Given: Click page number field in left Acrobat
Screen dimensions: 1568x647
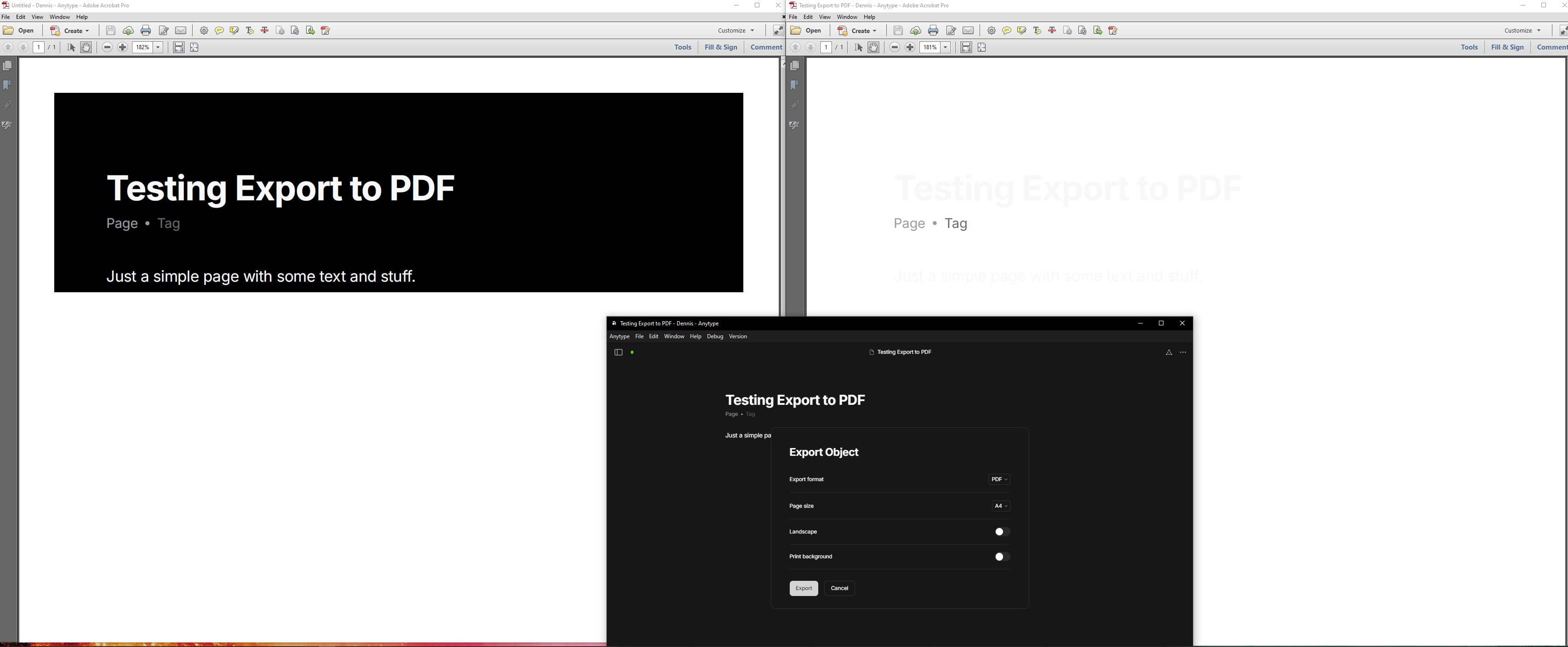Looking at the screenshot, I should tap(38, 47).
